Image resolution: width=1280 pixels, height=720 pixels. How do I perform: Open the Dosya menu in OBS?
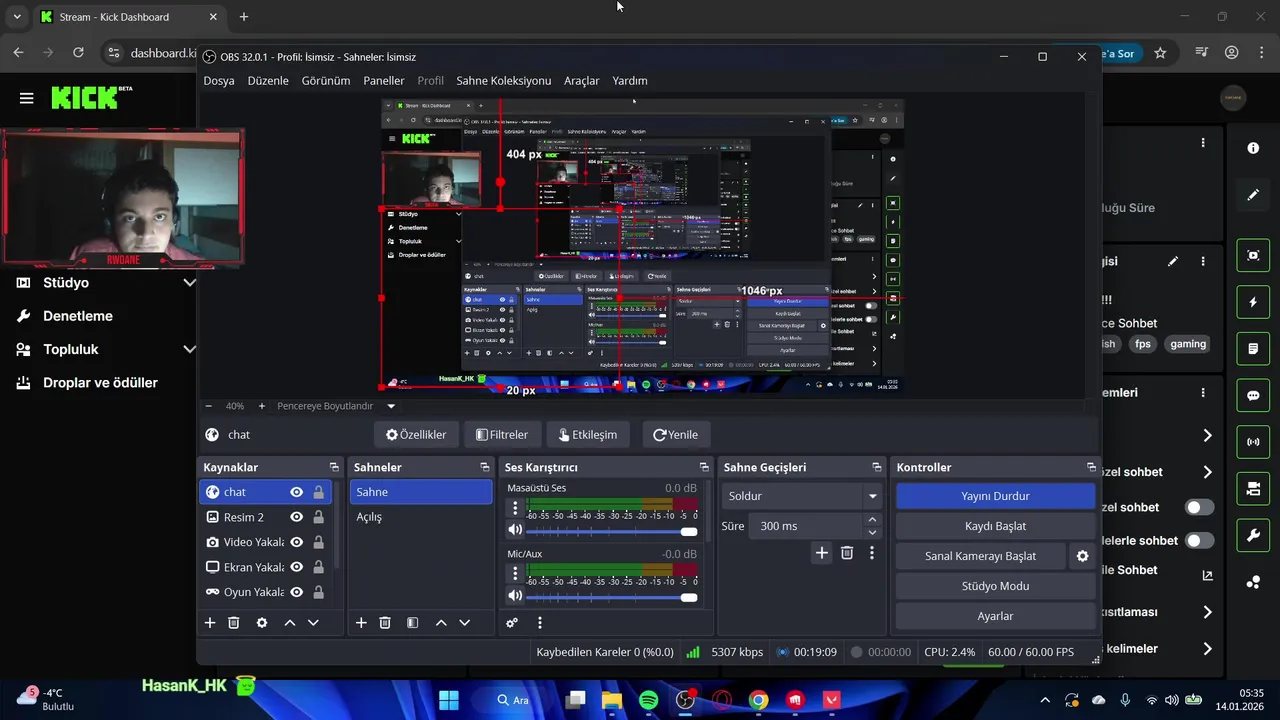tap(219, 81)
